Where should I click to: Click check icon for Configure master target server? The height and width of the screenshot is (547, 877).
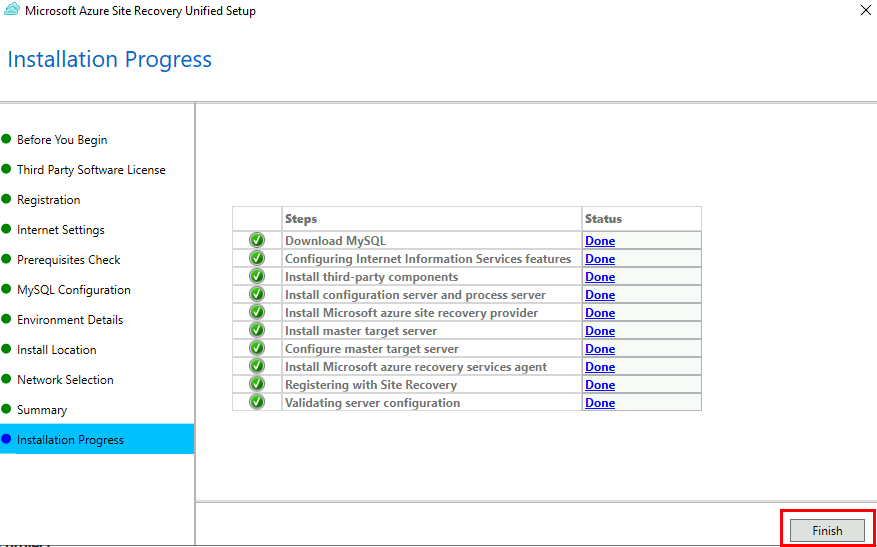point(257,349)
